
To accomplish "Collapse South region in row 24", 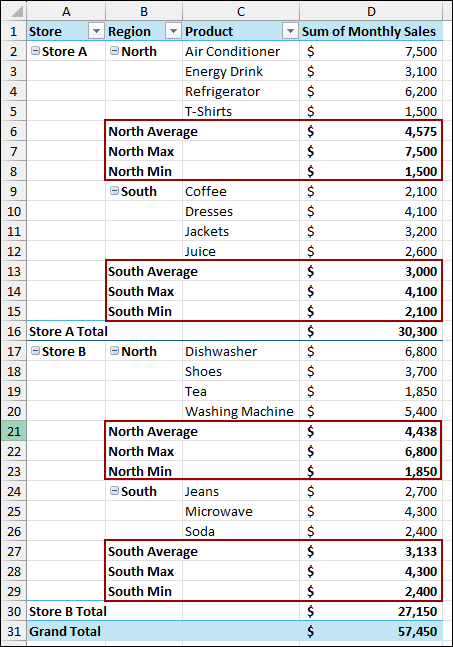I will [x=114, y=491].
